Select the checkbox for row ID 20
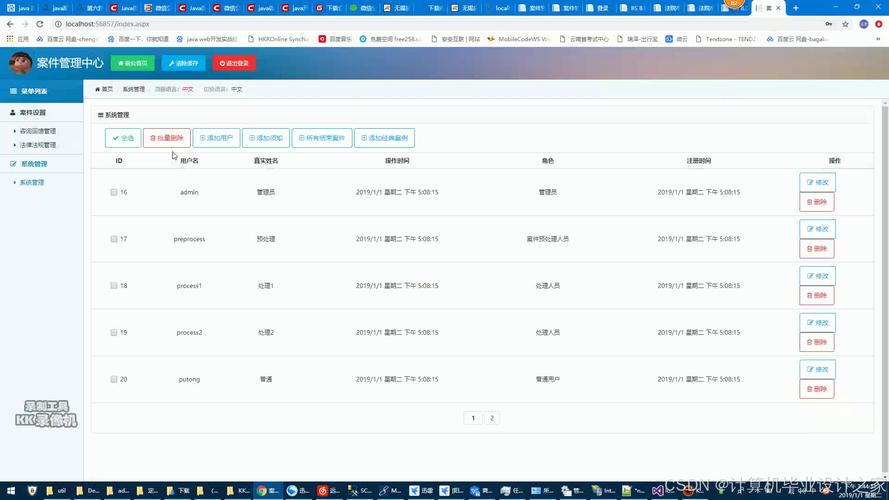 click(x=114, y=379)
